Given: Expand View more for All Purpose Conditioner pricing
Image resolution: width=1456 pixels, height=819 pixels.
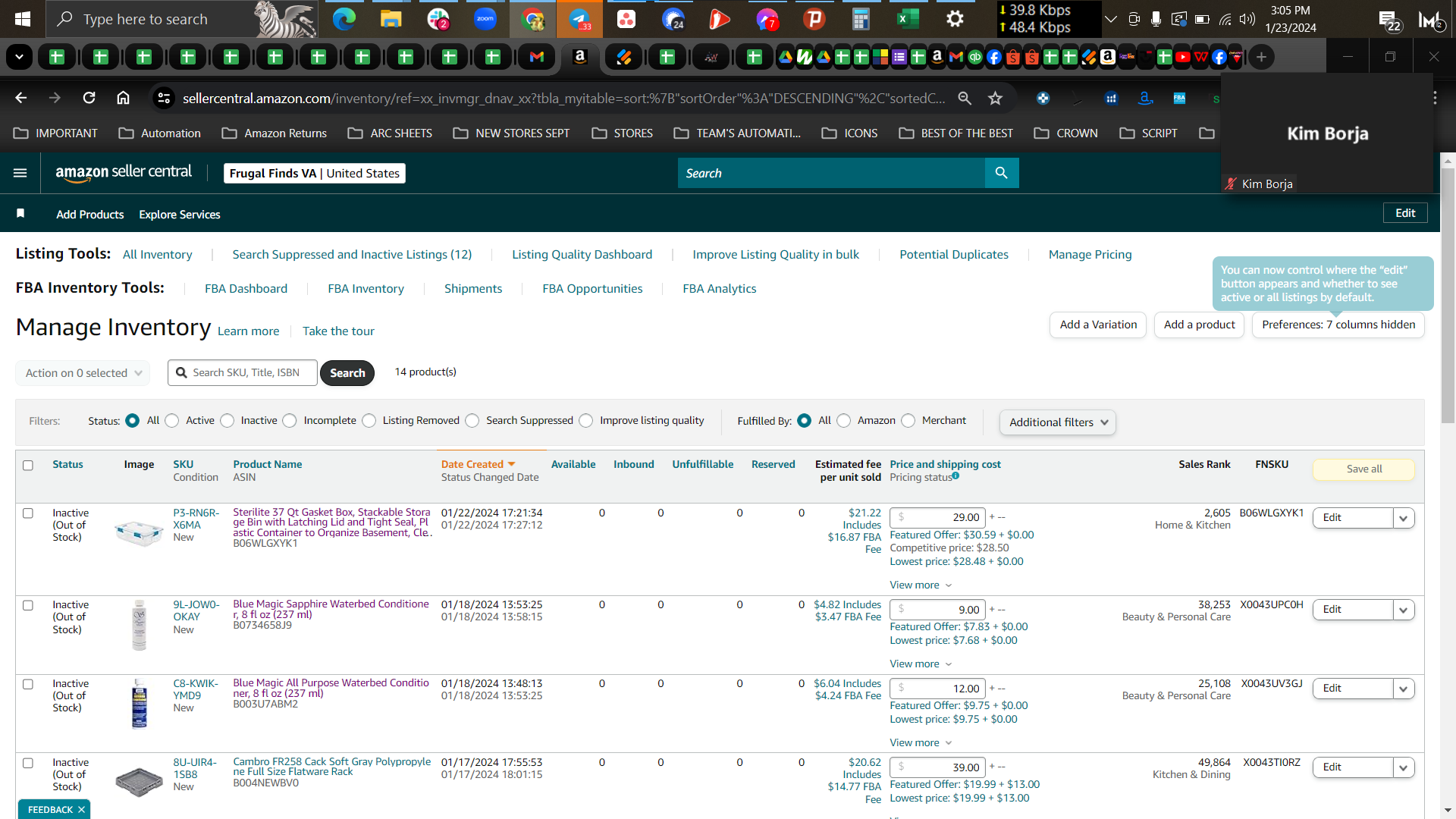Looking at the screenshot, I should pos(921,742).
